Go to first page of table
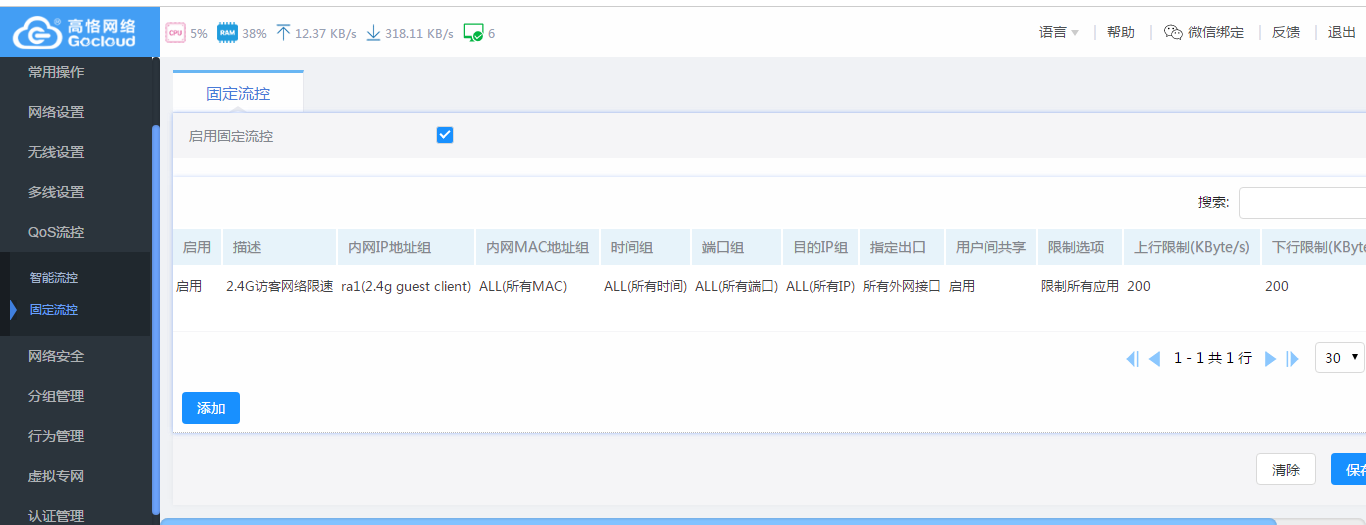1366x525 pixels. coord(1132,358)
